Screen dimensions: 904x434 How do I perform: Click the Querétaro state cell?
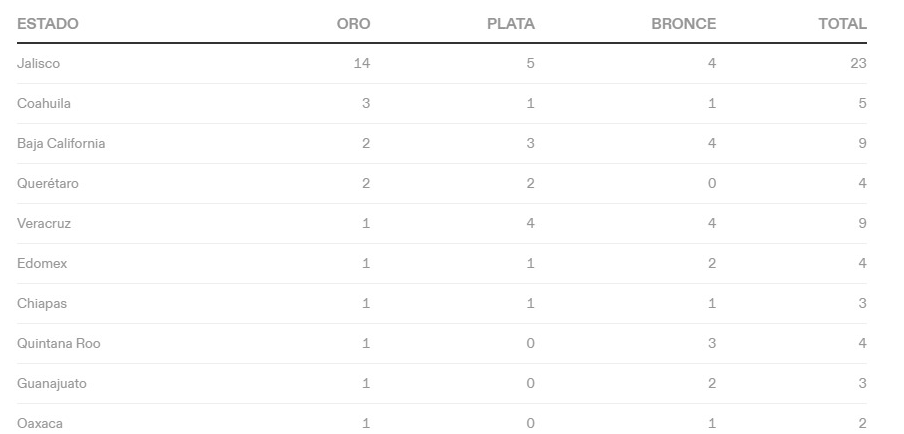pos(47,183)
